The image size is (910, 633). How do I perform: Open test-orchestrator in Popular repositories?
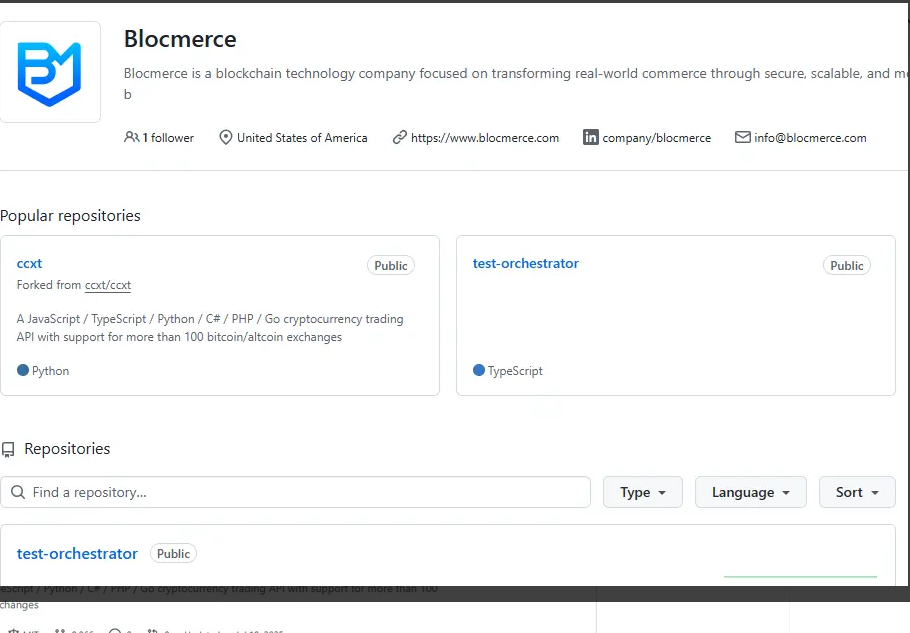tap(525, 264)
